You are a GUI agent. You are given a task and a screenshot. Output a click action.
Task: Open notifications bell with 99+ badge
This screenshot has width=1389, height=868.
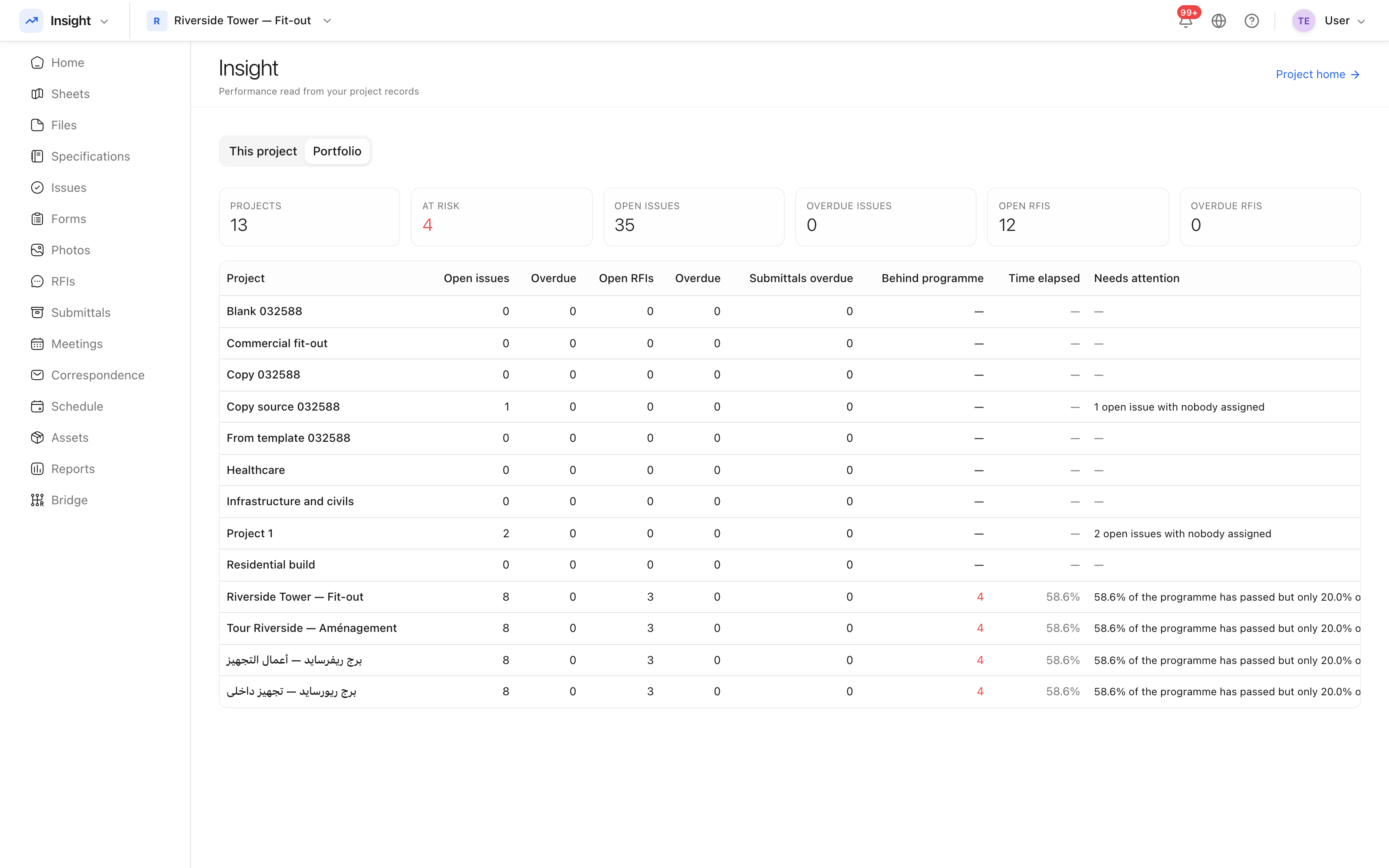1186,21
